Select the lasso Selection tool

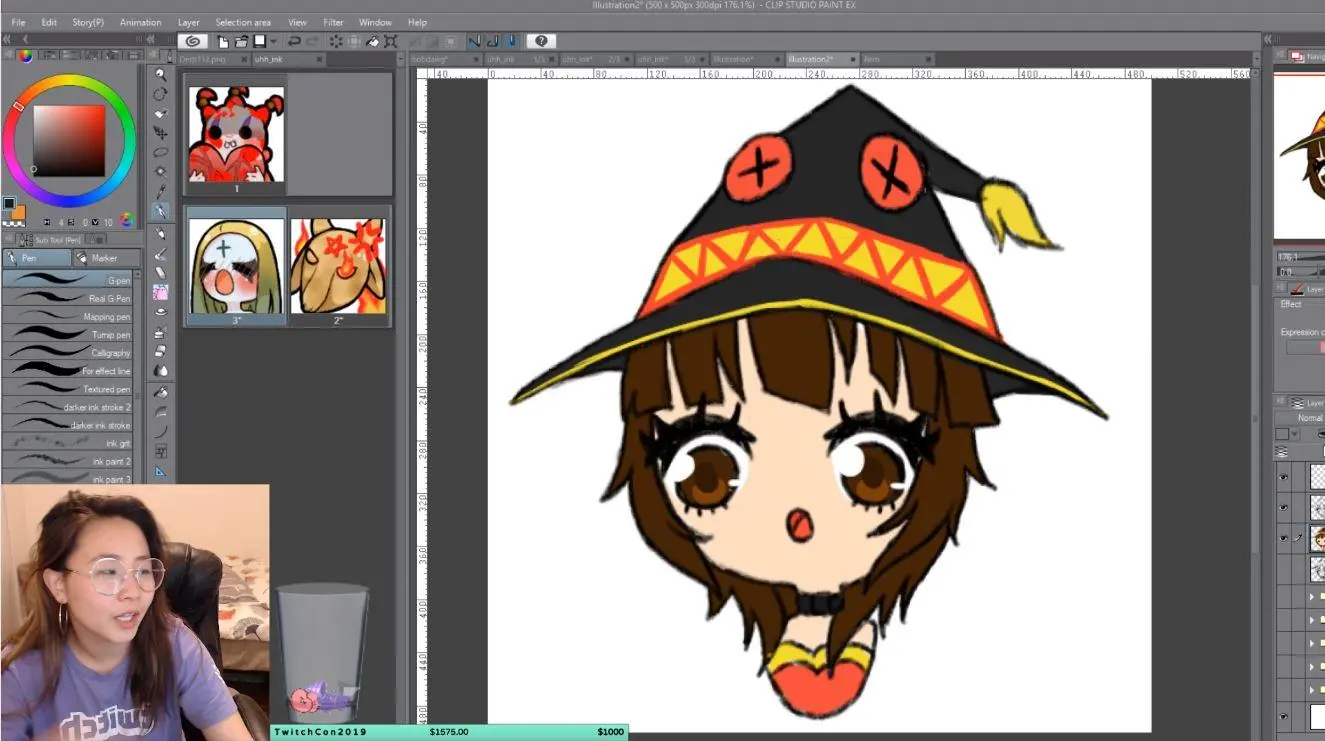[160, 152]
